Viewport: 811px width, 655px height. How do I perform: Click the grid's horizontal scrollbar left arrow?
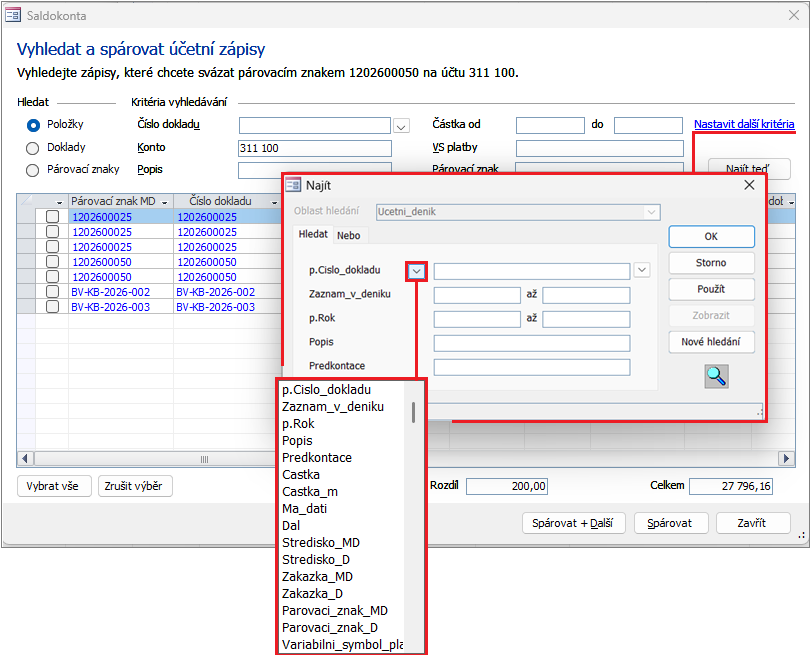pos(25,458)
